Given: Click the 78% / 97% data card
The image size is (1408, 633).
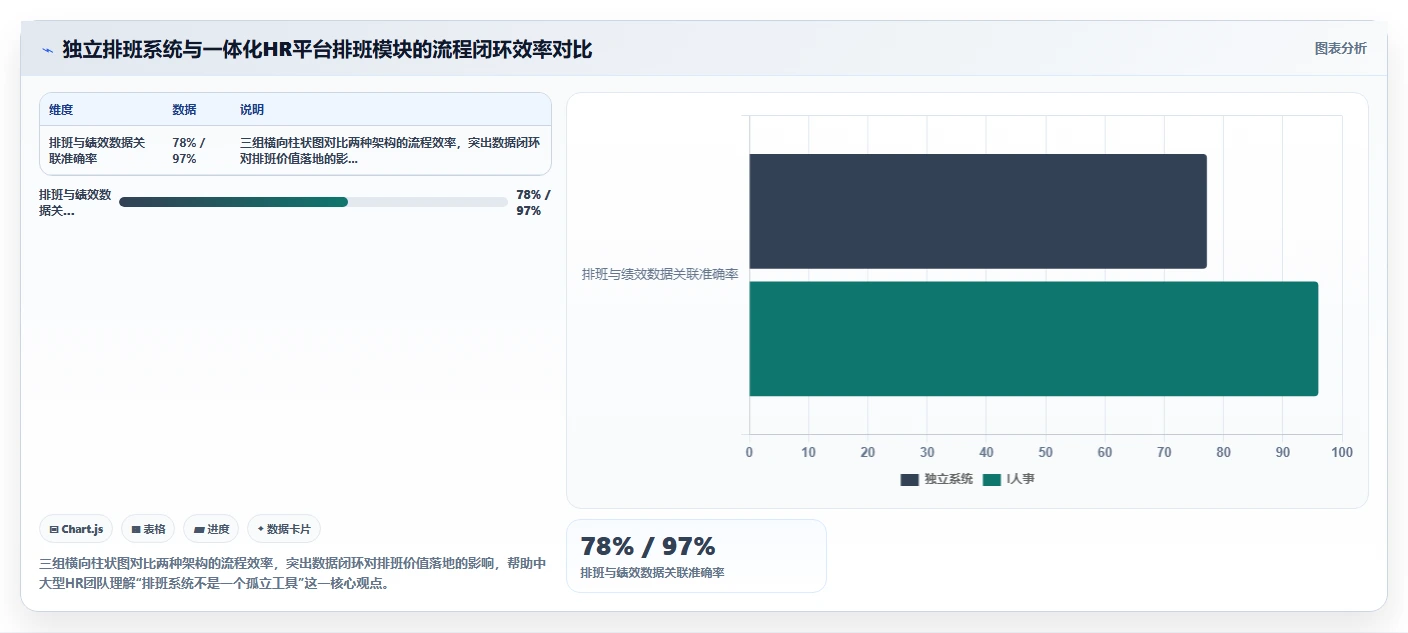Looking at the screenshot, I should (x=696, y=556).
